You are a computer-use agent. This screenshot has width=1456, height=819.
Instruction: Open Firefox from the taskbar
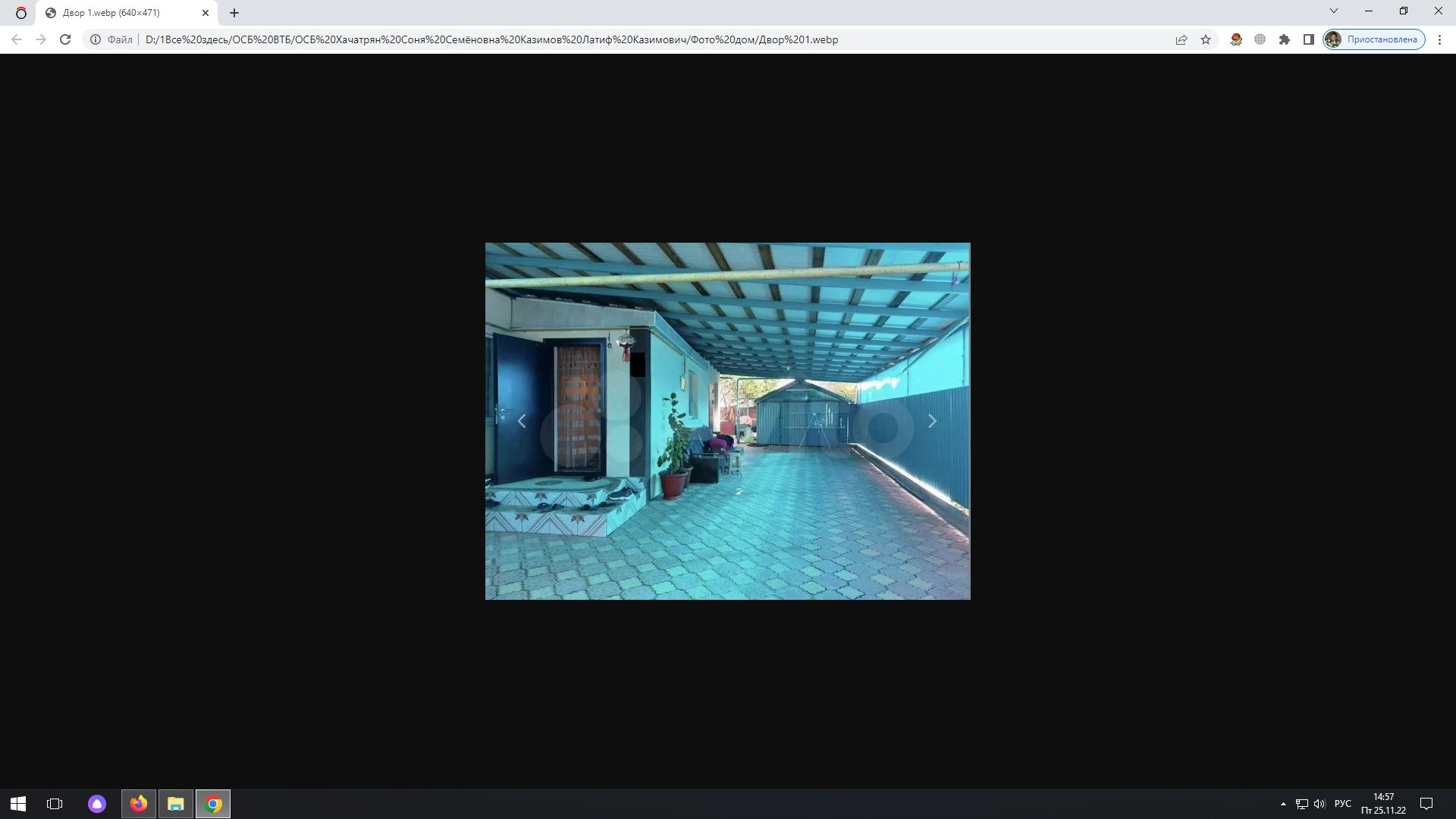[139, 804]
